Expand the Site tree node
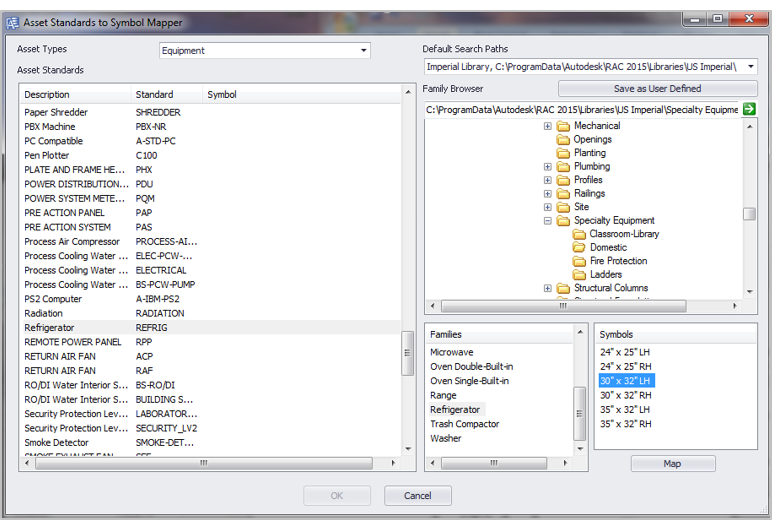The width and height of the screenshot is (772, 520). pyautogui.click(x=548, y=207)
